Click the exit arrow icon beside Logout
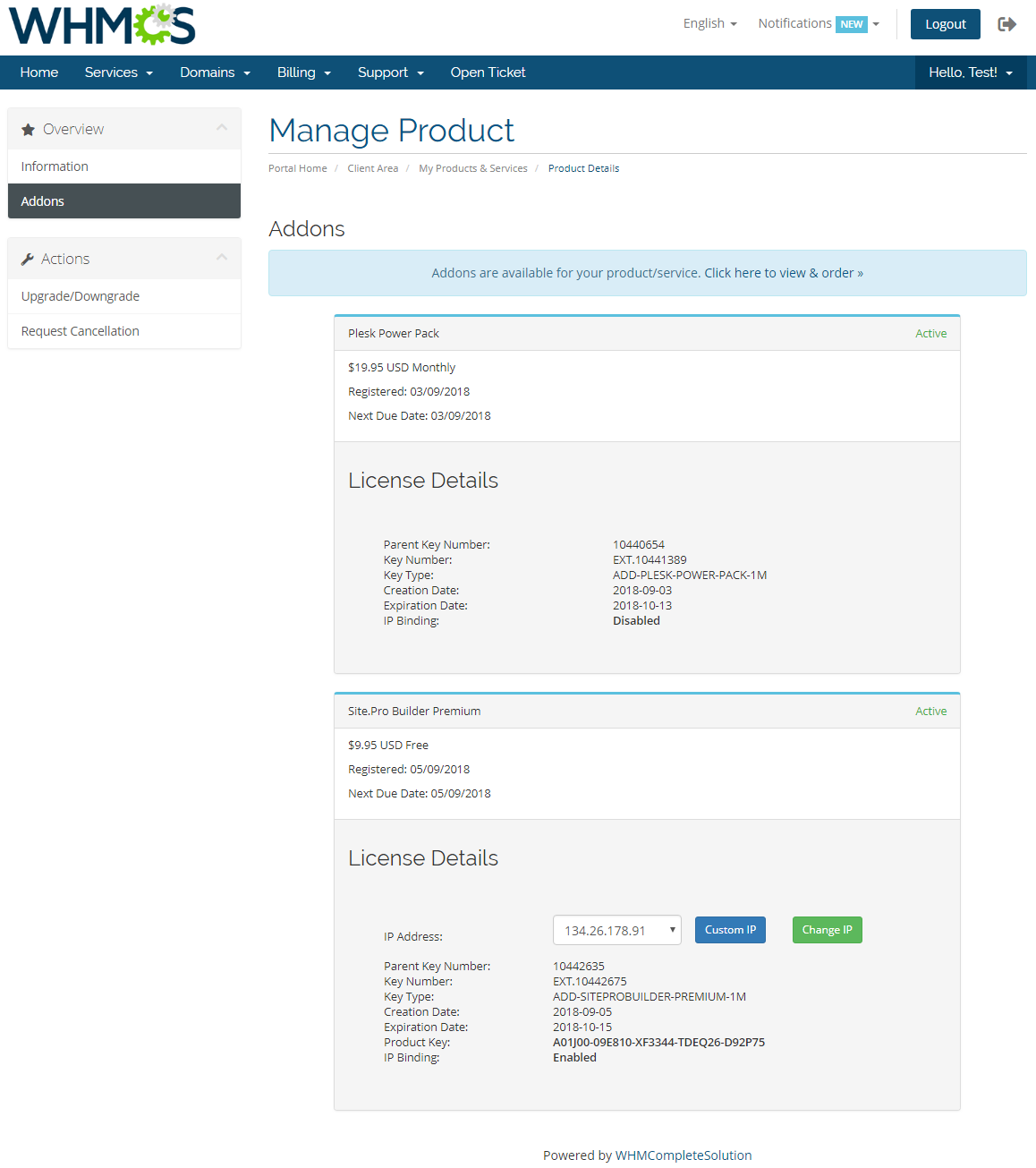This screenshot has height=1168, width=1036. coord(1007,24)
